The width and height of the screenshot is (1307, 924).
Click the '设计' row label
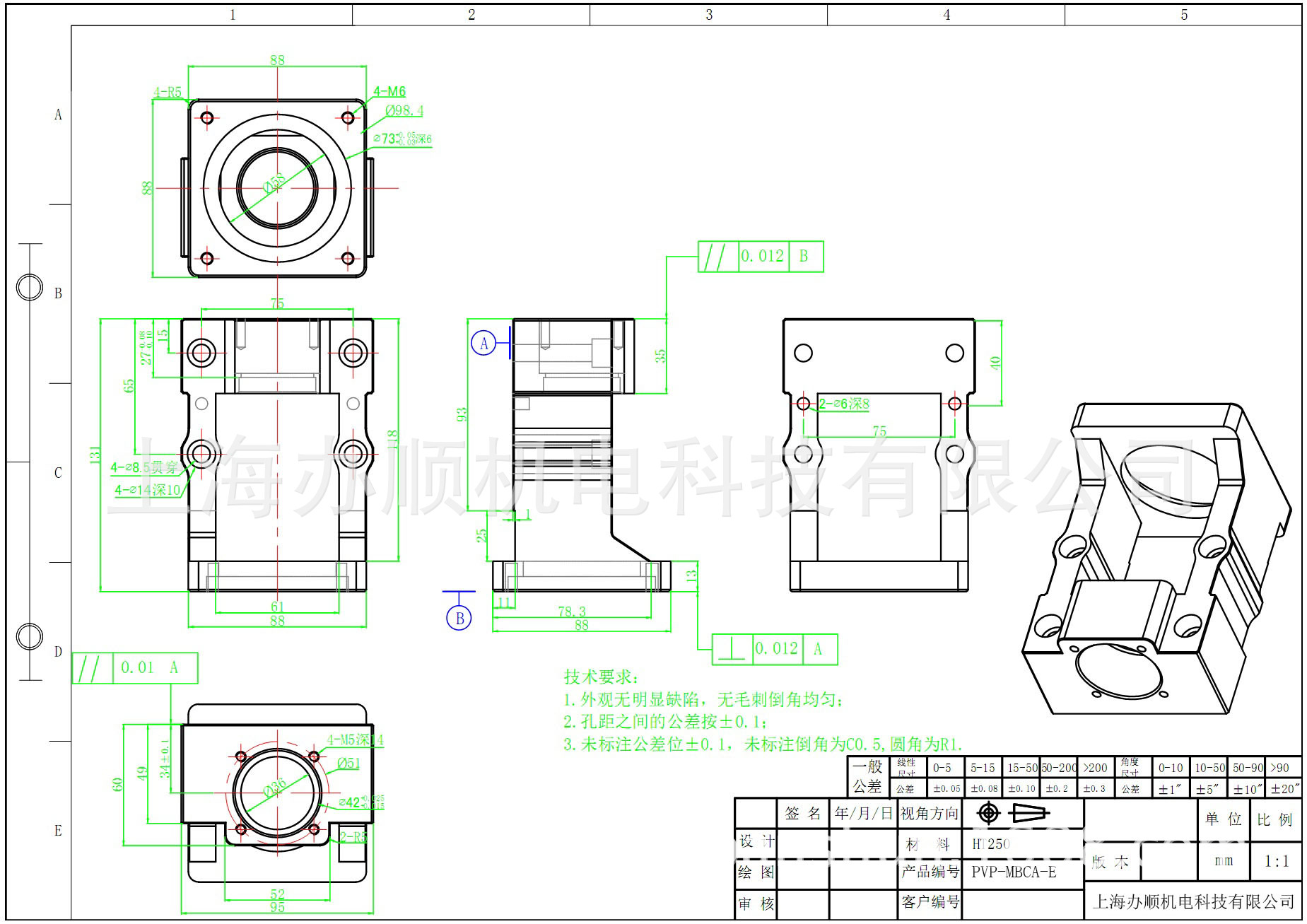click(757, 841)
